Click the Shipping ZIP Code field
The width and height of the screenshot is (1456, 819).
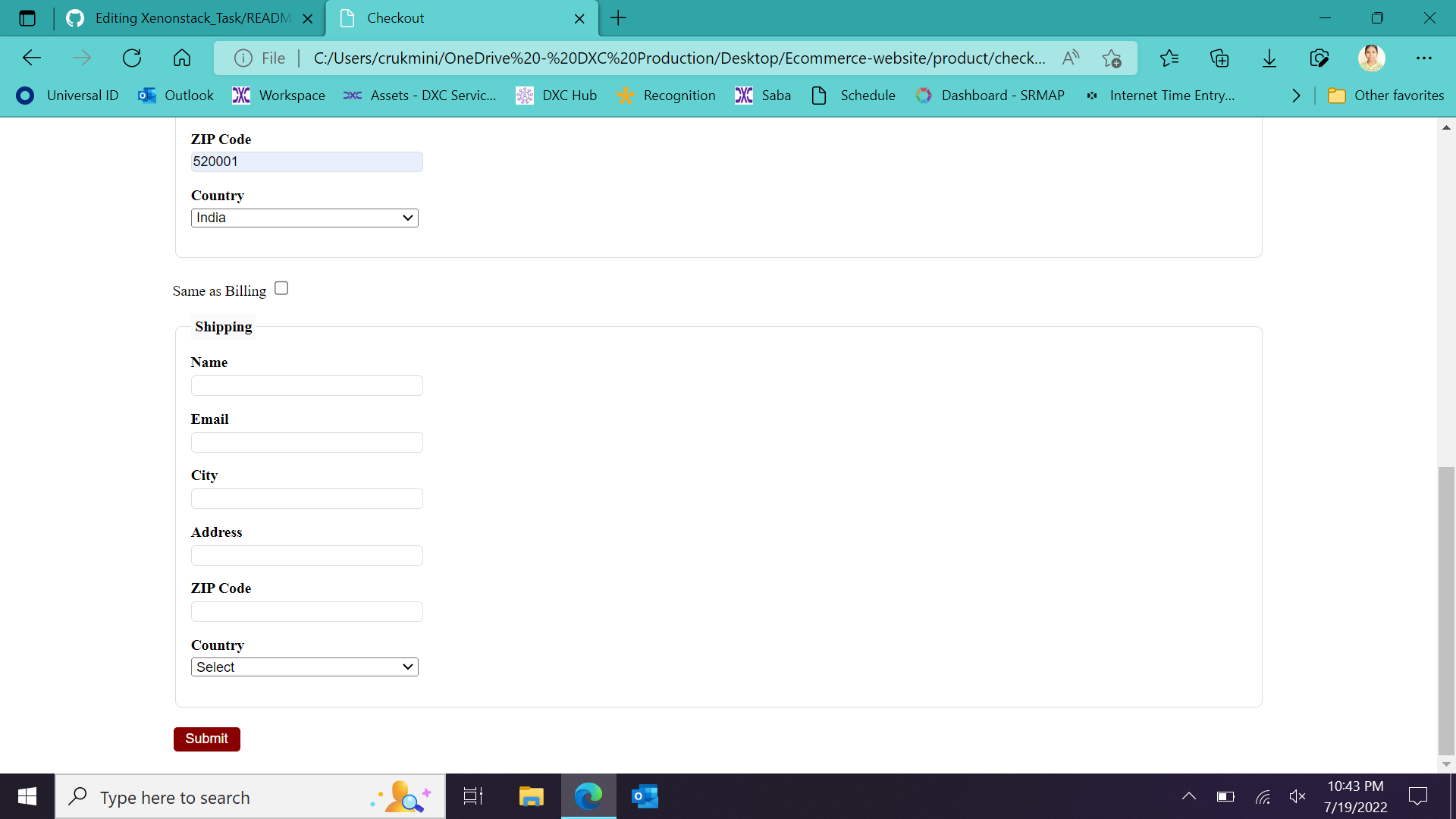(x=306, y=612)
